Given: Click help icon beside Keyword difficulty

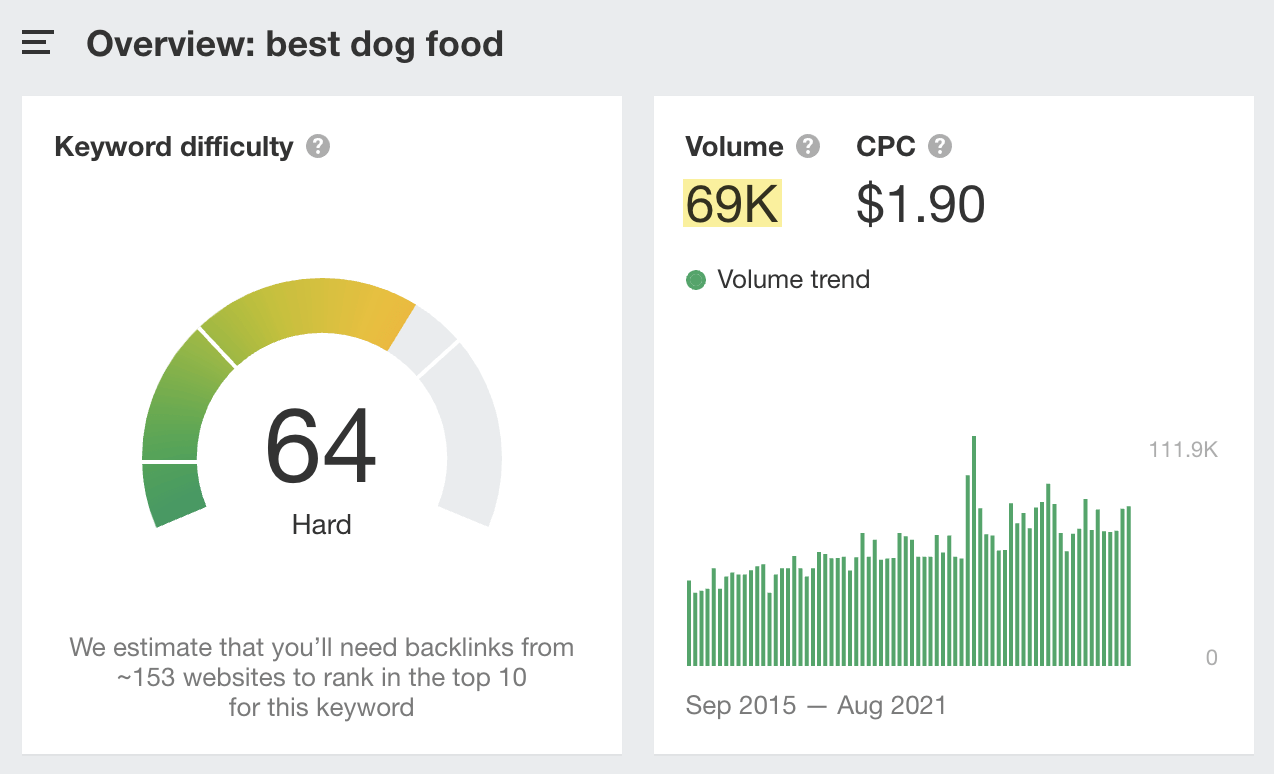Looking at the screenshot, I should (318, 147).
